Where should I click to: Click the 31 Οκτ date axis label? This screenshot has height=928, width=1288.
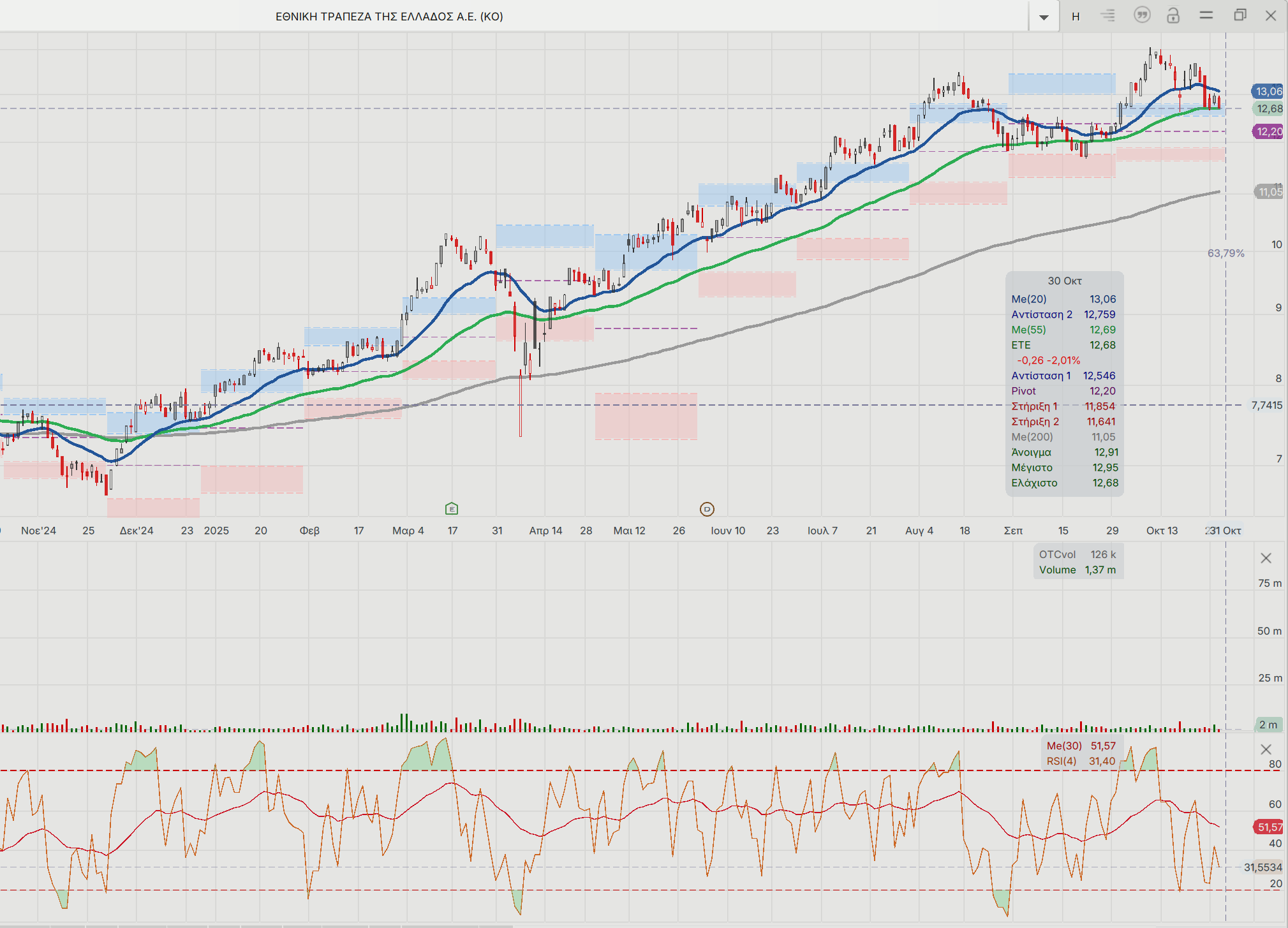[1224, 531]
